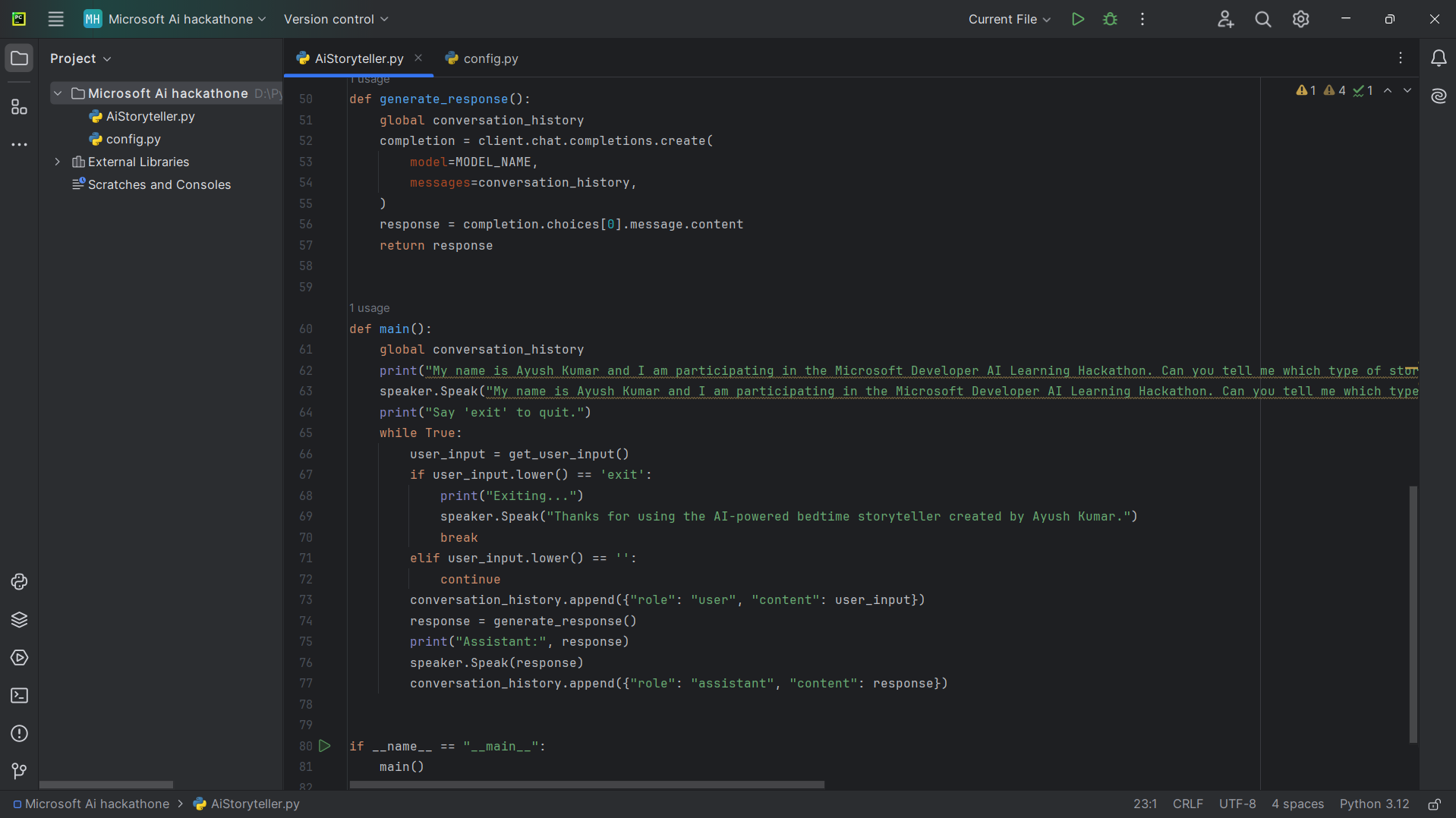Click the run gutter arrow on line 80
Image resolution: width=1456 pixels, height=818 pixels.
coord(325,746)
